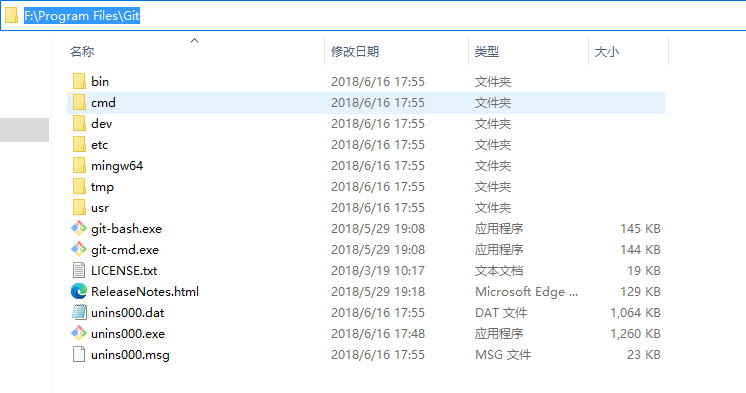Click the LICENSE.txt document icon
The height and width of the screenshot is (393, 746).
[79, 270]
